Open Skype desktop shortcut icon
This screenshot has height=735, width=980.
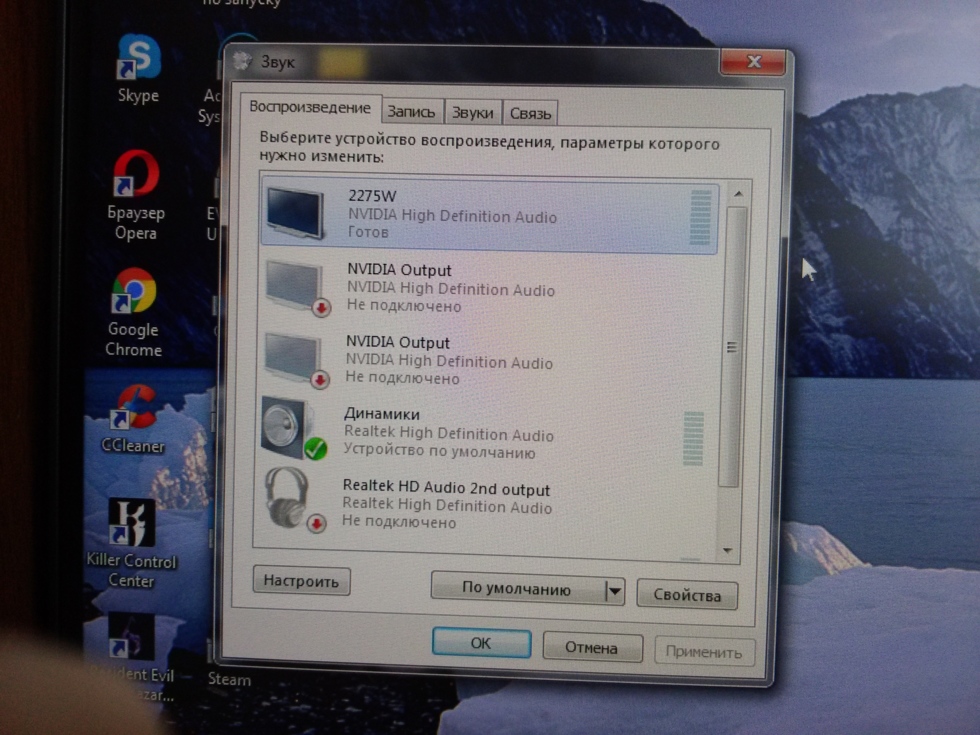(x=138, y=62)
